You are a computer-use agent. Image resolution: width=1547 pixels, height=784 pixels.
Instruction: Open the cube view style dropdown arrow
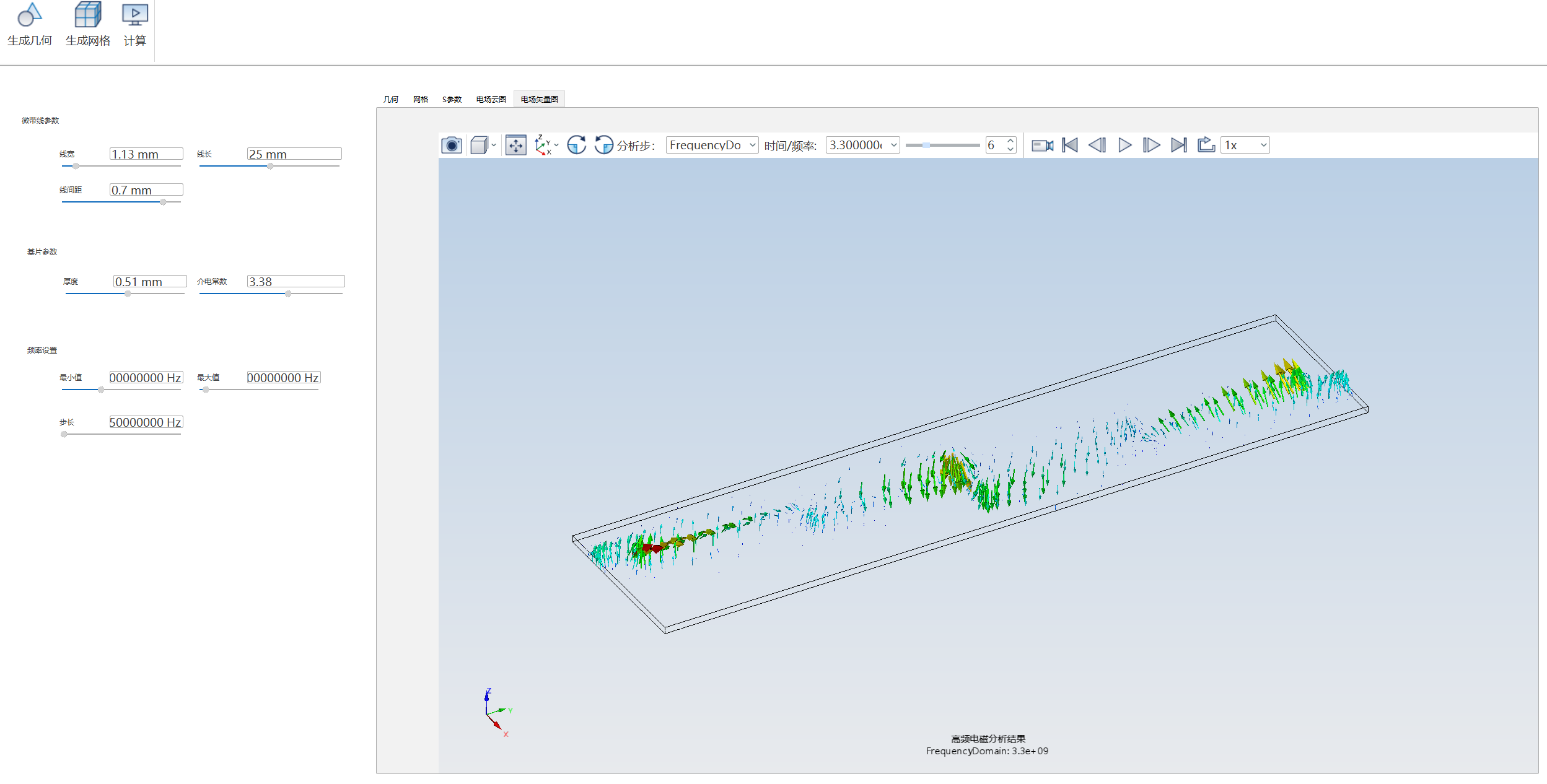494,146
